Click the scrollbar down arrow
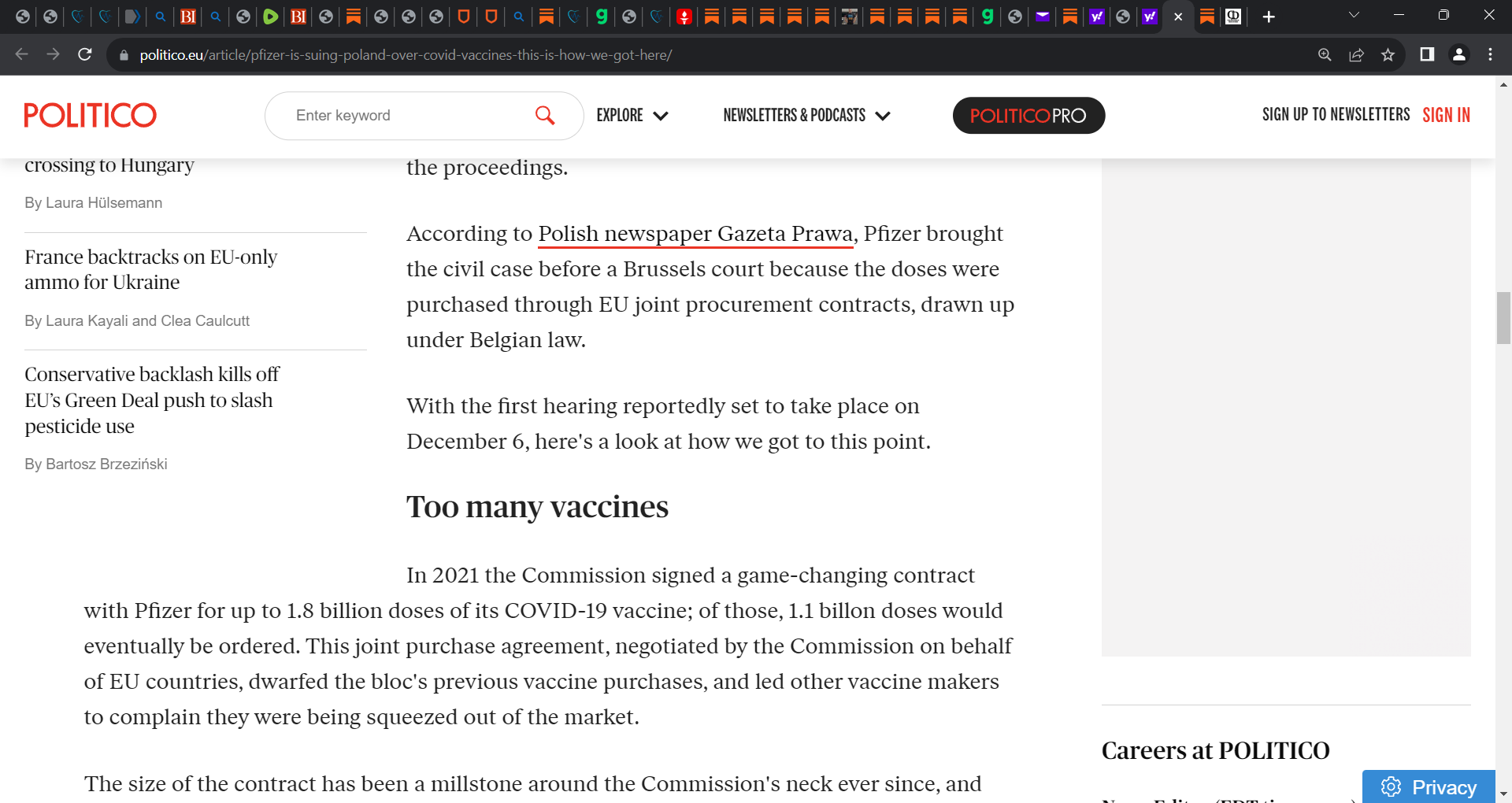The image size is (1512, 803). [1503, 794]
